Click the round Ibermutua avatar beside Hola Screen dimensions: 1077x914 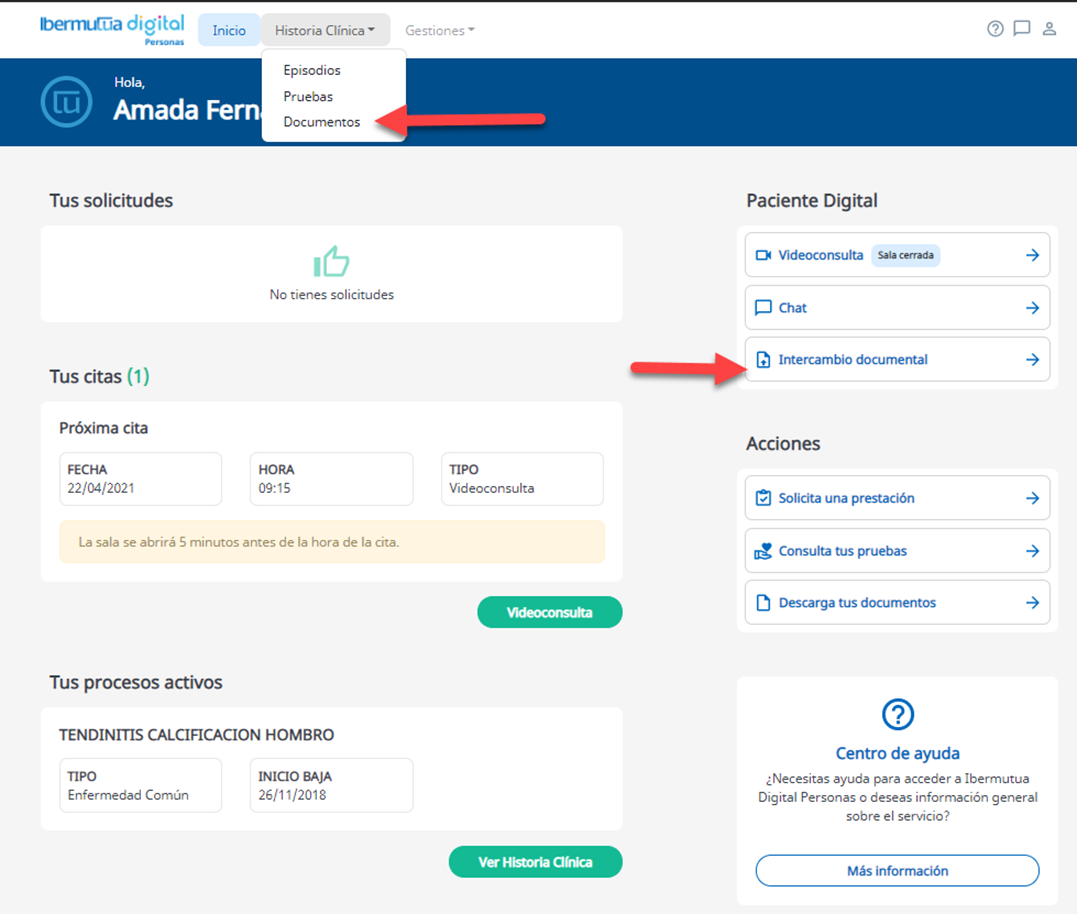click(66, 102)
